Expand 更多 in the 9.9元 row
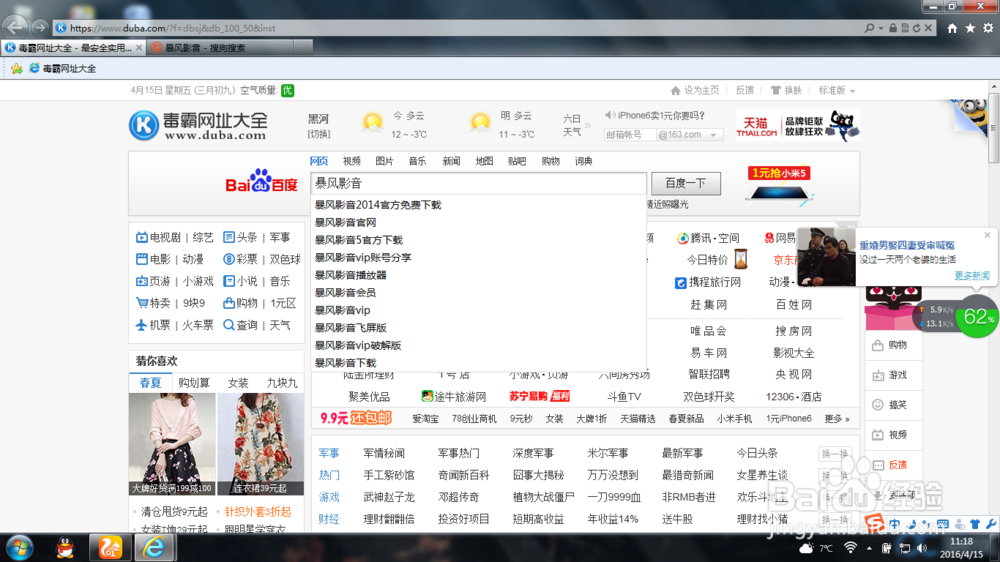Image resolution: width=1000 pixels, height=562 pixels. point(837,419)
